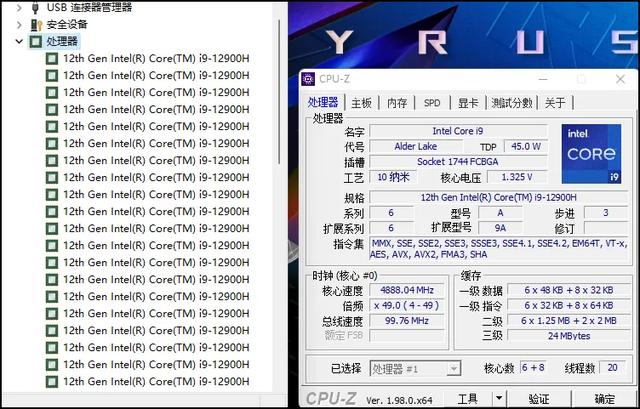Select 安全设备 in Device Manager tree
Viewport: 640px width, 409px height.
pyautogui.click(x=67, y=24)
